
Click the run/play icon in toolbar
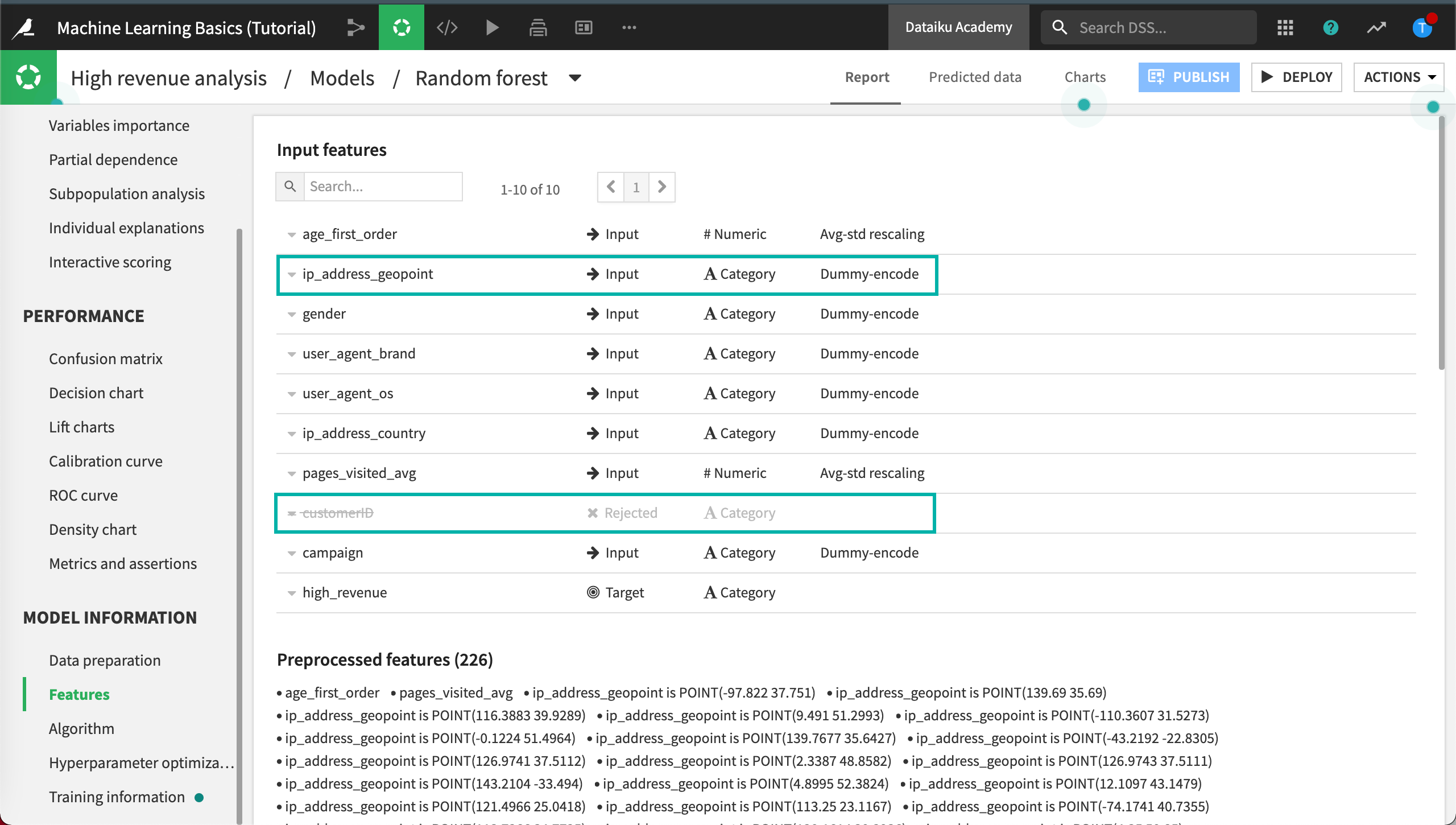493,27
